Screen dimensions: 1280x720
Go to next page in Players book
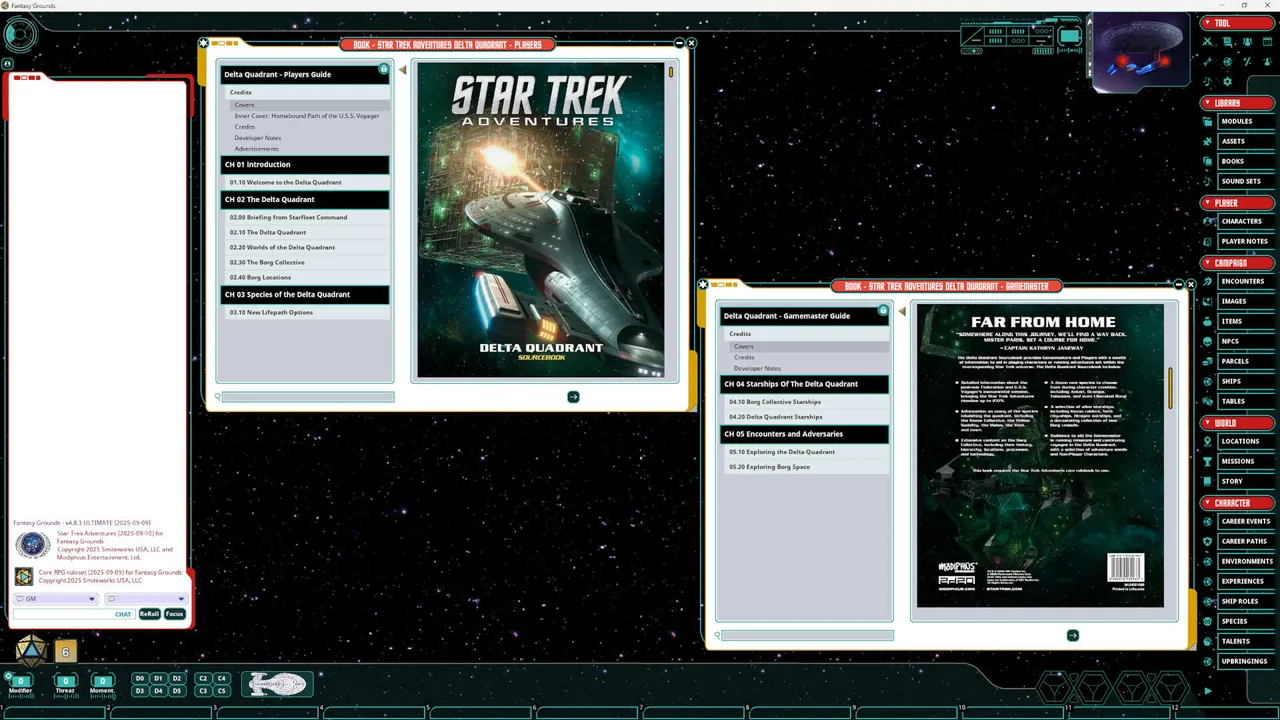click(573, 397)
